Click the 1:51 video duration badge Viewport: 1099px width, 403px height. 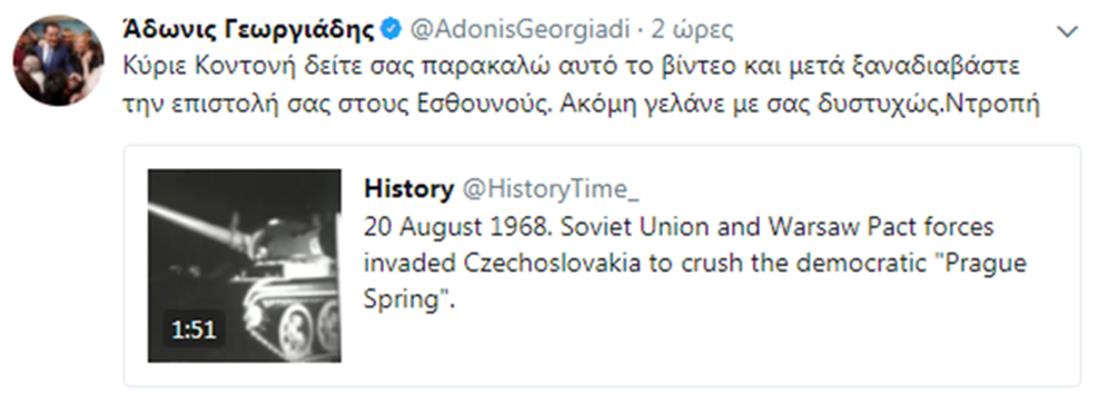(x=194, y=329)
